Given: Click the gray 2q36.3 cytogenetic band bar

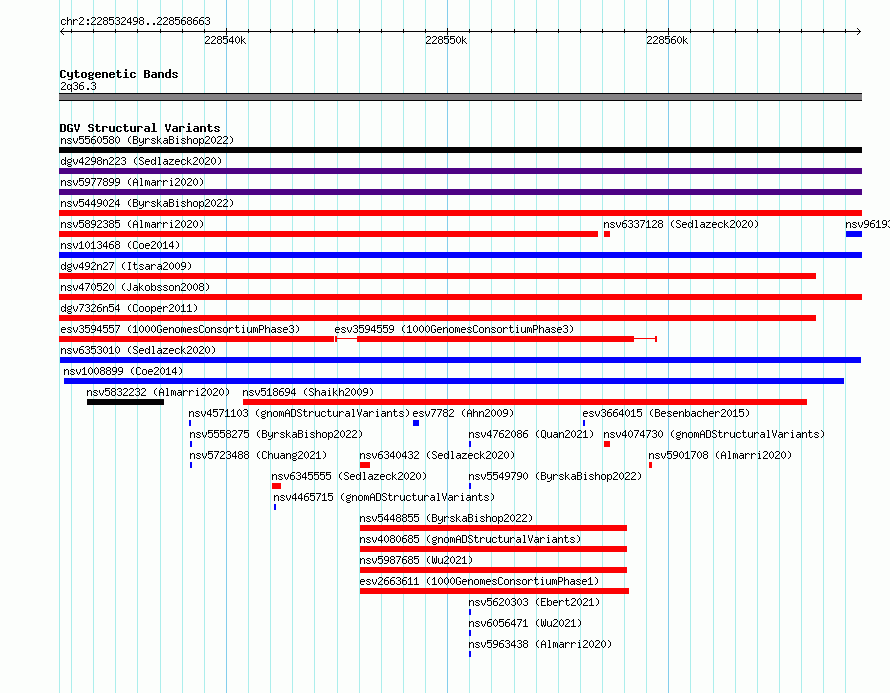Looking at the screenshot, I should (460, 97).
